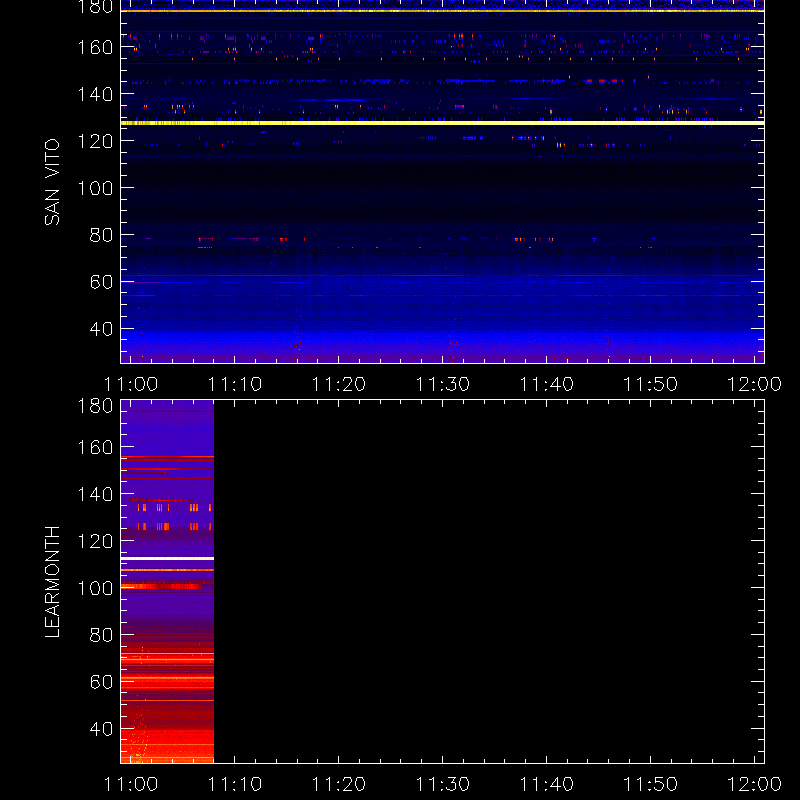800x800 pixels.
Task: Click 11:50 time label under SAN VITO plot
Action: [x=651, y=384]
